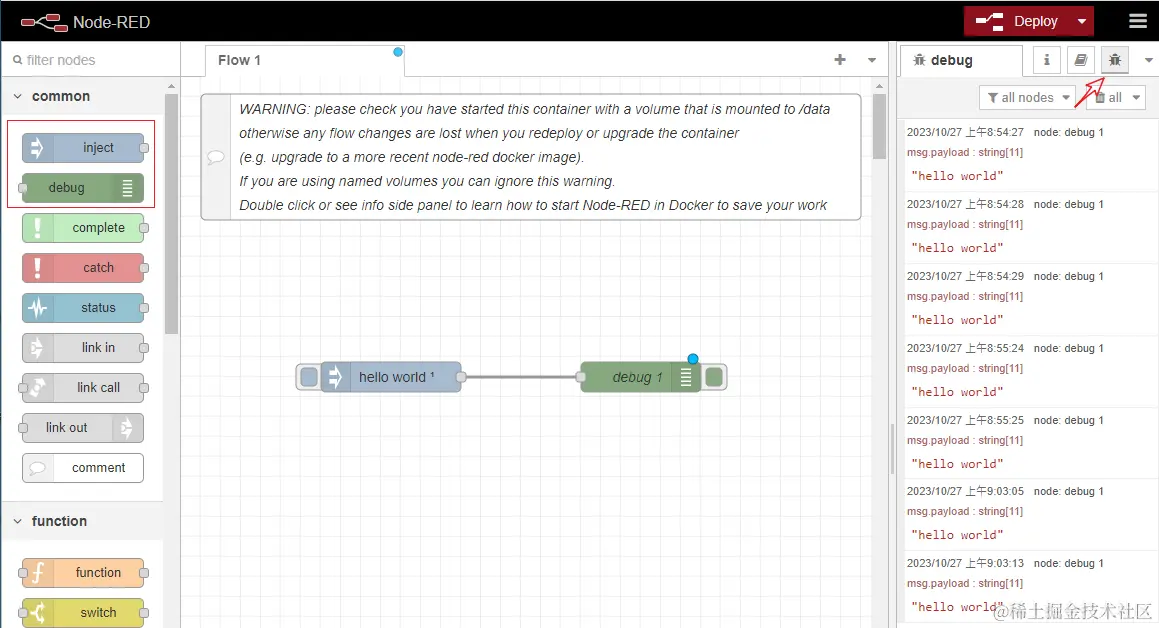Click the palette vertical scrollbar
The image size is (1159, 628).
point(171,214)
